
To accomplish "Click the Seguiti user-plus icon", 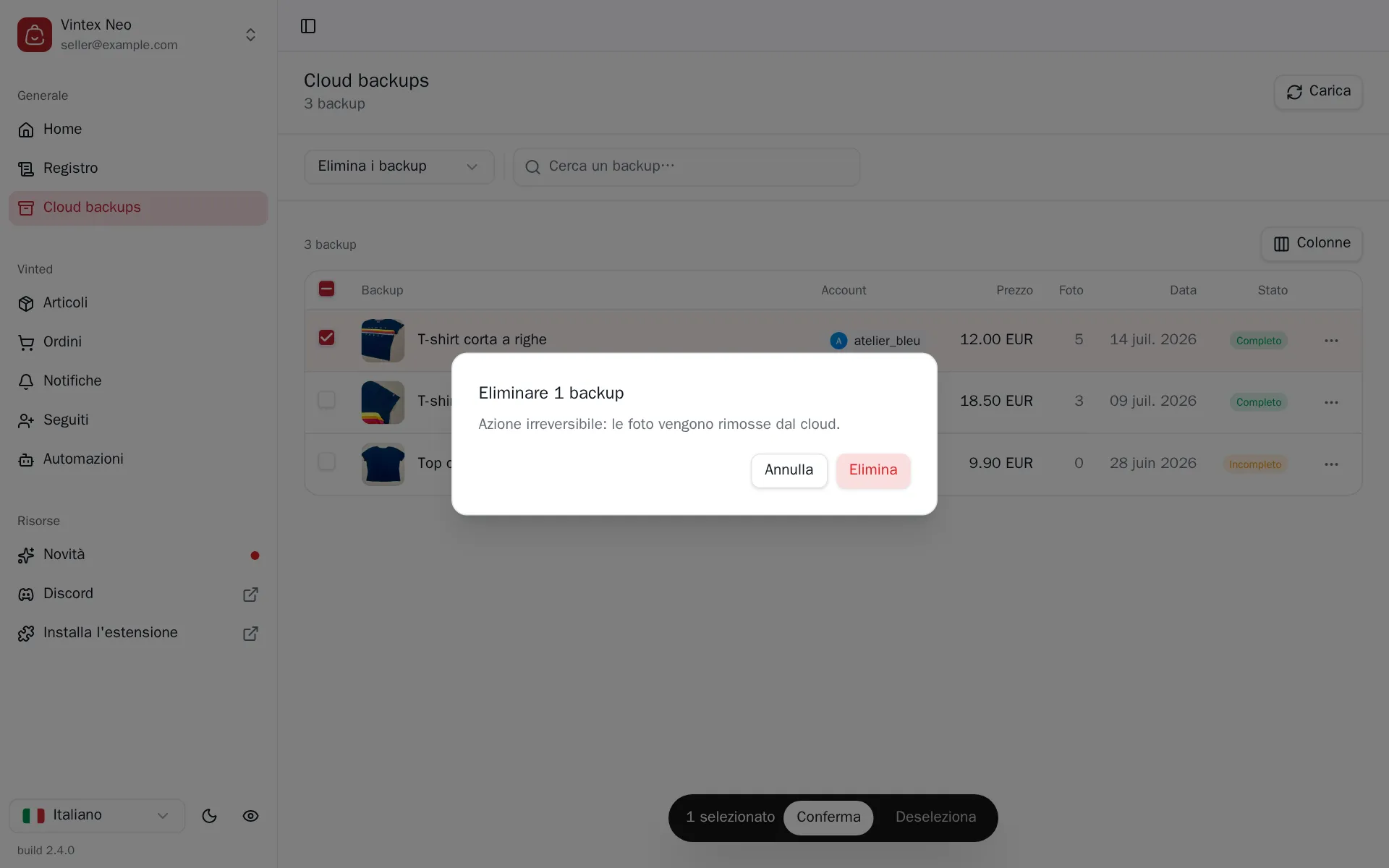I will (x=26, y=421).
